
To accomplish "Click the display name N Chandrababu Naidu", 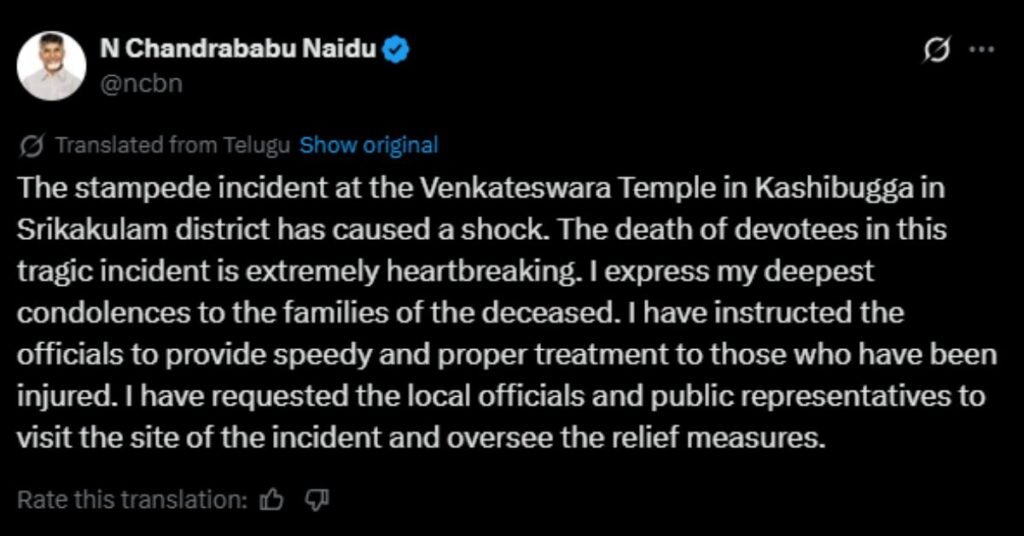I will [x=238, y=49].
